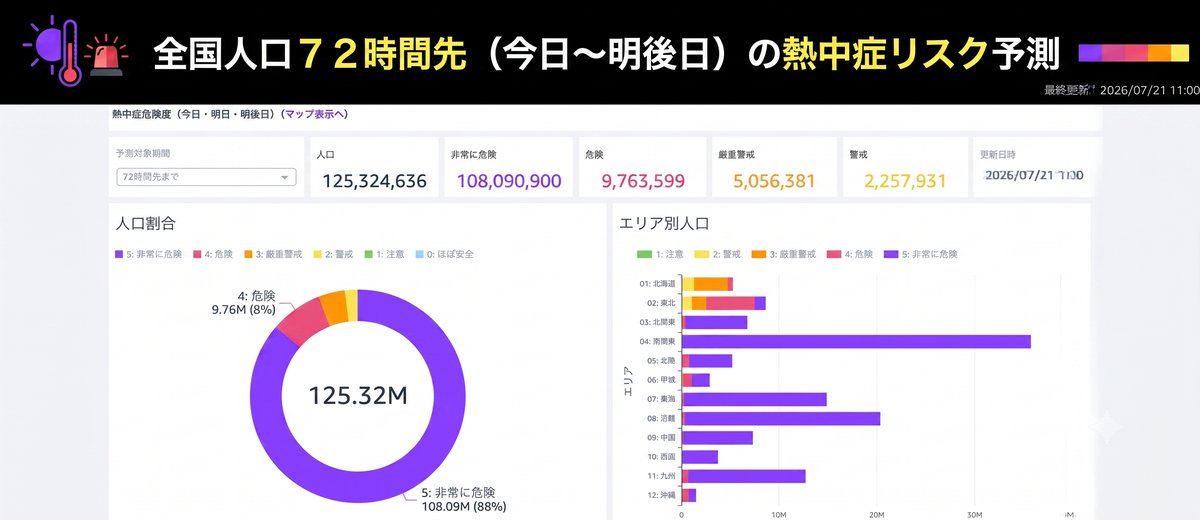Click the long purple bar for 04: 南関東

(856, 341)
